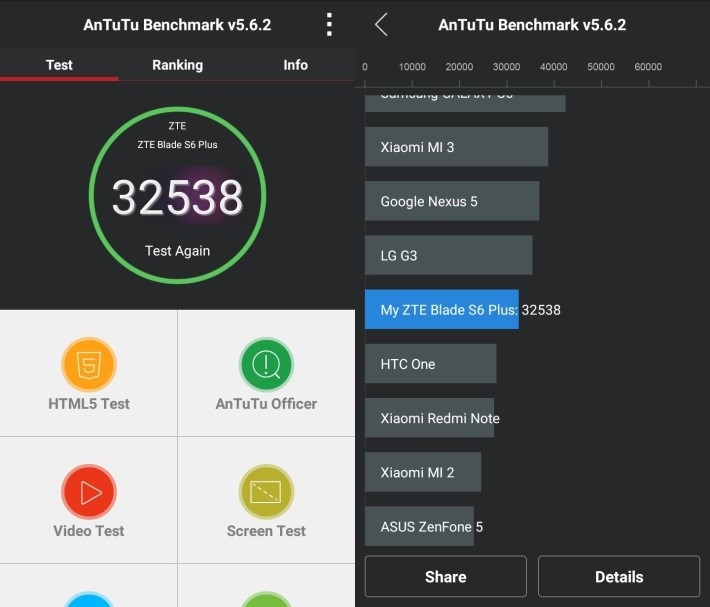Select the Xiaomi MI 3 ranking bar
Image resolution: width=710 pixels, height=607 pixels.
point(456,147)
